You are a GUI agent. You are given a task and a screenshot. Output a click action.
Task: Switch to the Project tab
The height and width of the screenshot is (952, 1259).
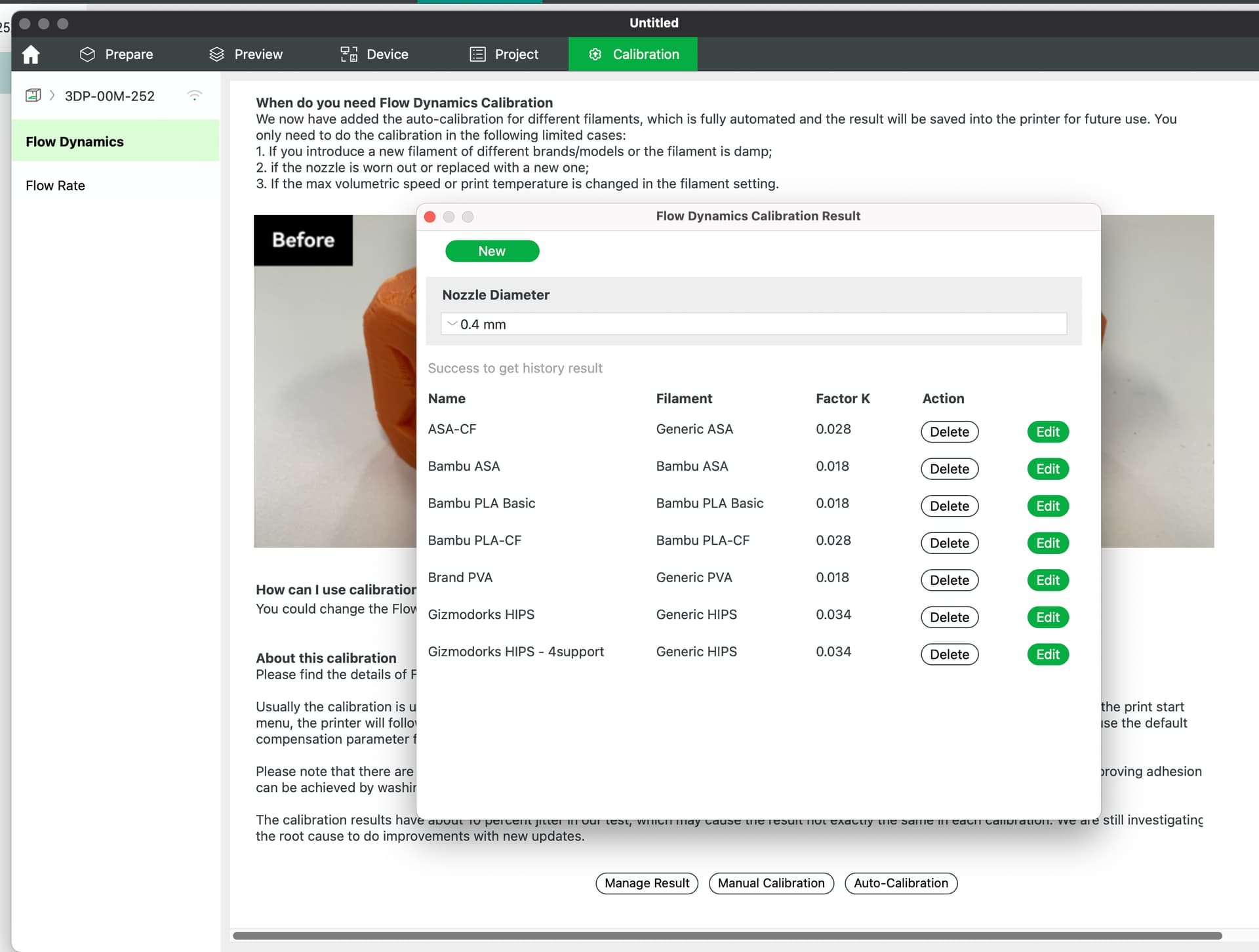pyautogui.click(x=504, y=54)
